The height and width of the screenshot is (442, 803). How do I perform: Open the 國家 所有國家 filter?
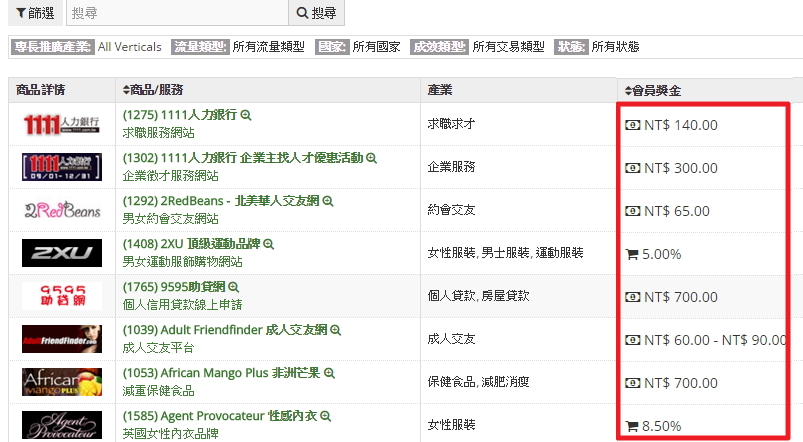pyautogui.click(x=357, y=47)
